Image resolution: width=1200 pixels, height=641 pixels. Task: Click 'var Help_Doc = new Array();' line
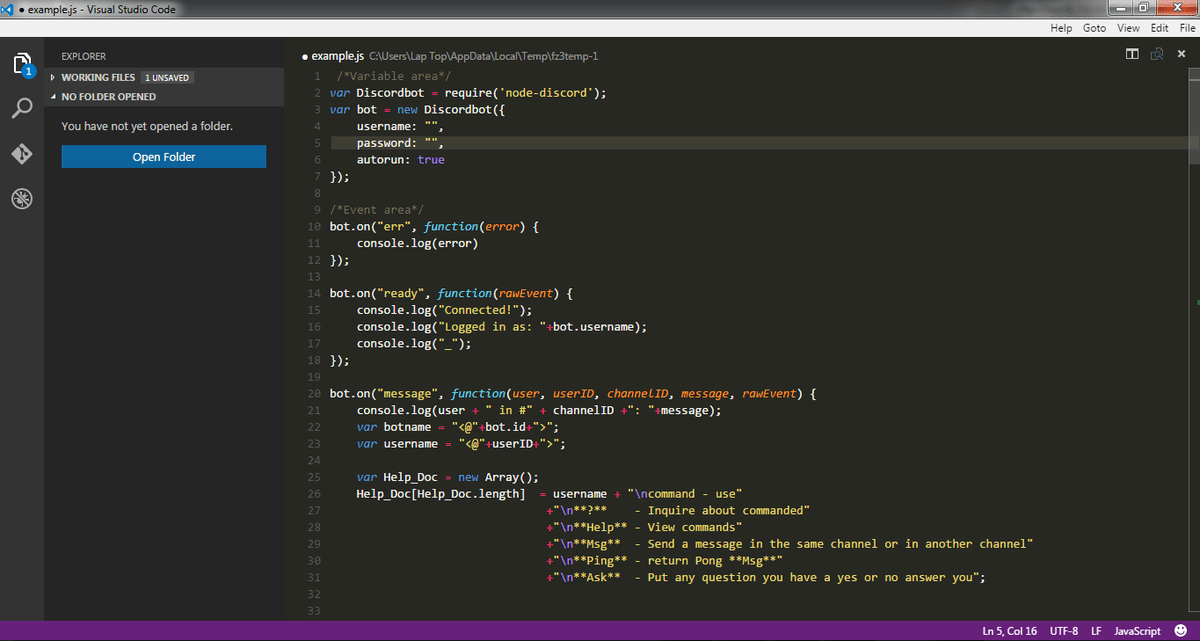pos(448,477)
